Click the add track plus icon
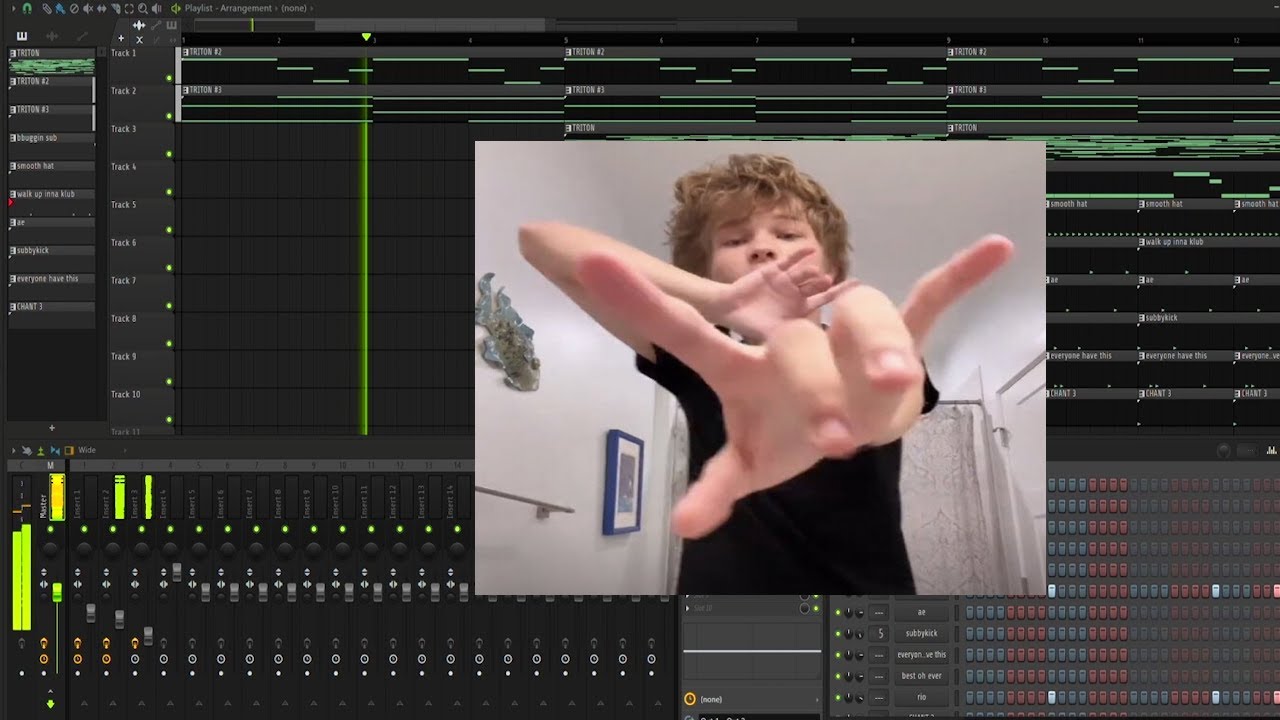The height and width of the screenshot is (720, 1280). pyautogui.click(x=121, y=38)
